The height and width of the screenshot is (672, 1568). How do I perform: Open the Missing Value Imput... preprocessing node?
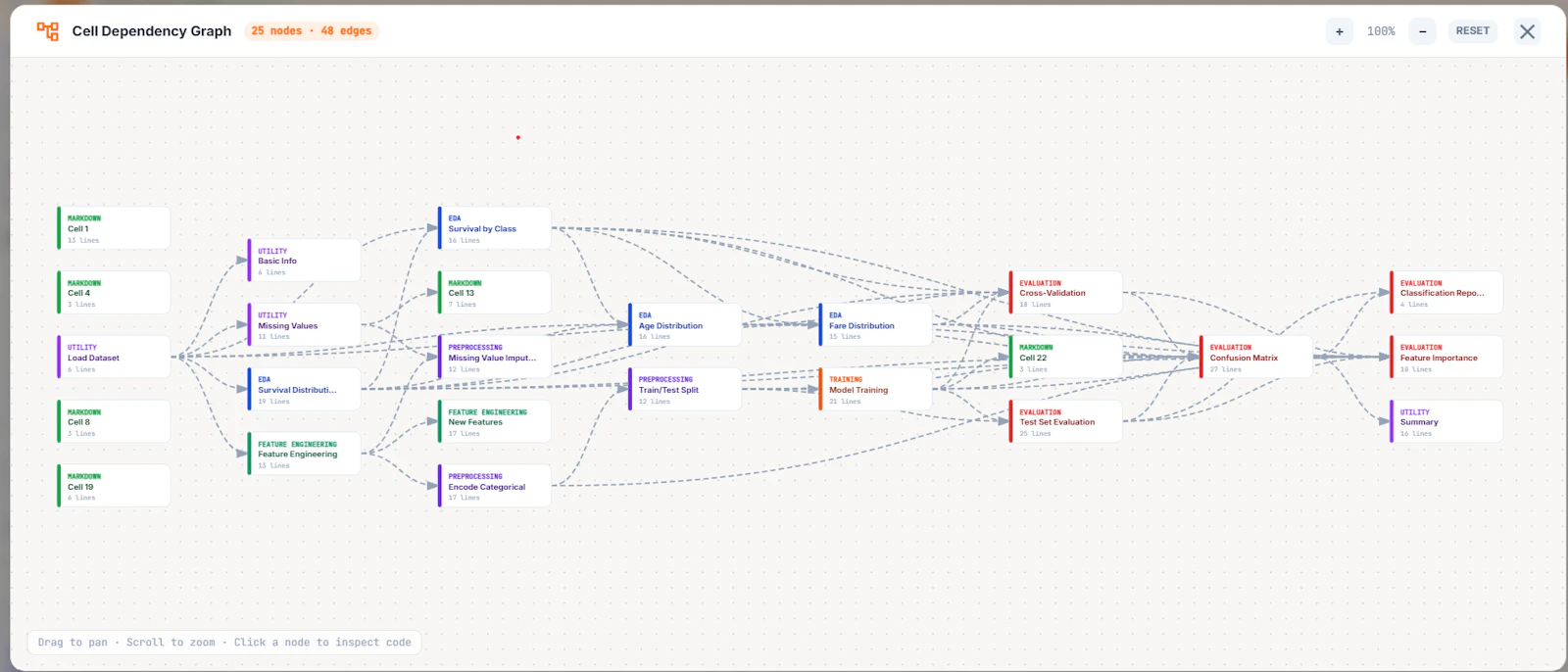click(x=495, y=358)
